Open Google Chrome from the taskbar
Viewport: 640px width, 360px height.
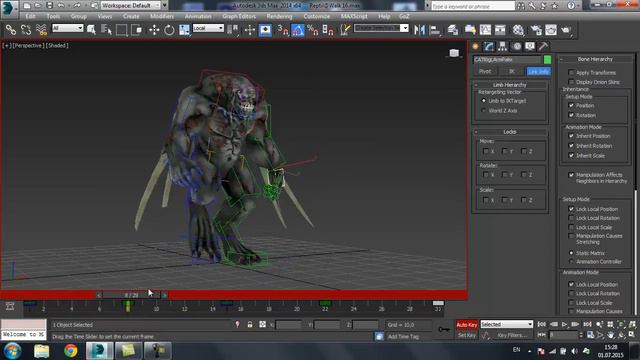[x=70, y=351]
